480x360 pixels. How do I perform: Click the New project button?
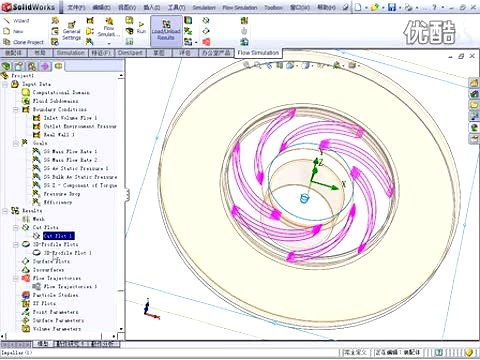click(14, 31)
